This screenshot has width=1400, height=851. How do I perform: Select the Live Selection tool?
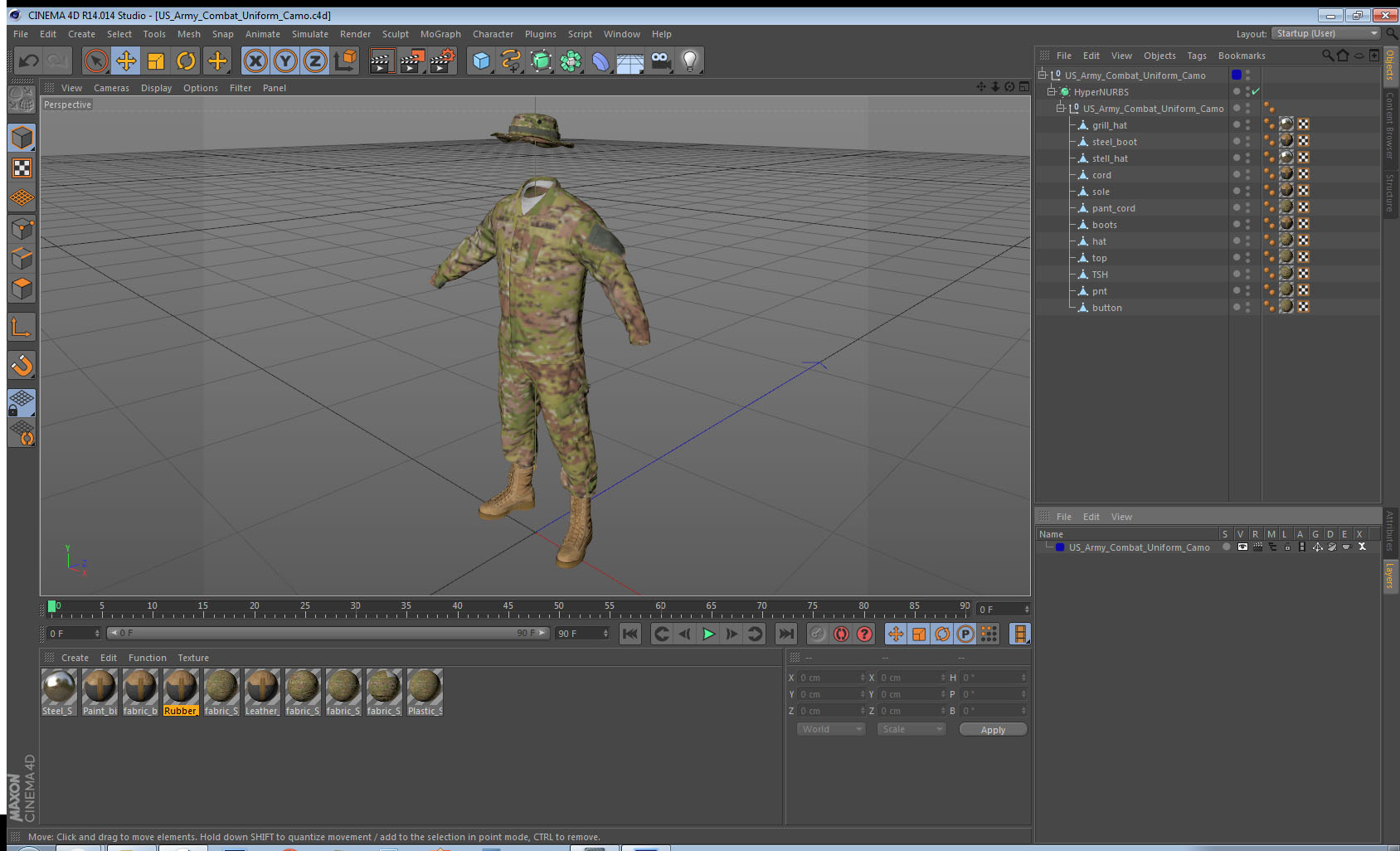[96, 61]
